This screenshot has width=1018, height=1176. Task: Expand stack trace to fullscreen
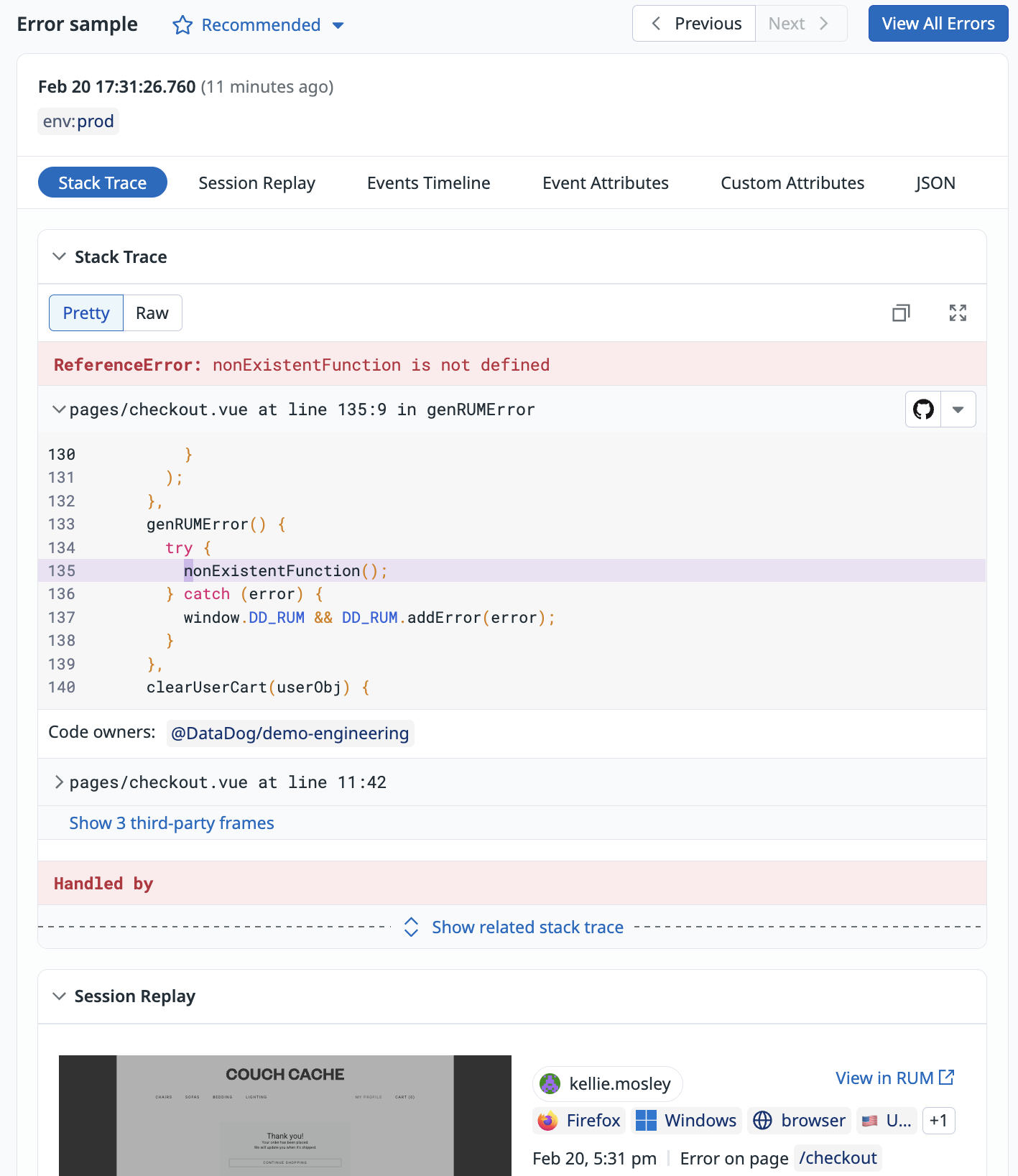click(957, 313)
